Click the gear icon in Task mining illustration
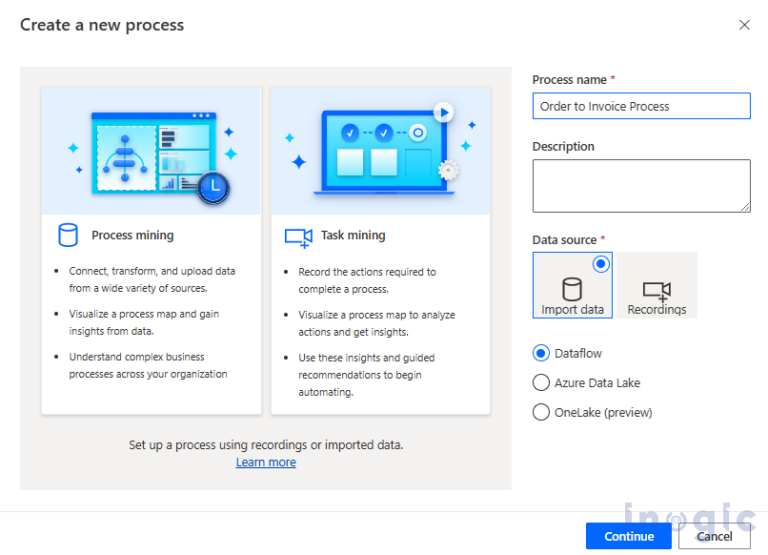Image resolution: width=768 pixels, height=555 pixels. [449, 170]
